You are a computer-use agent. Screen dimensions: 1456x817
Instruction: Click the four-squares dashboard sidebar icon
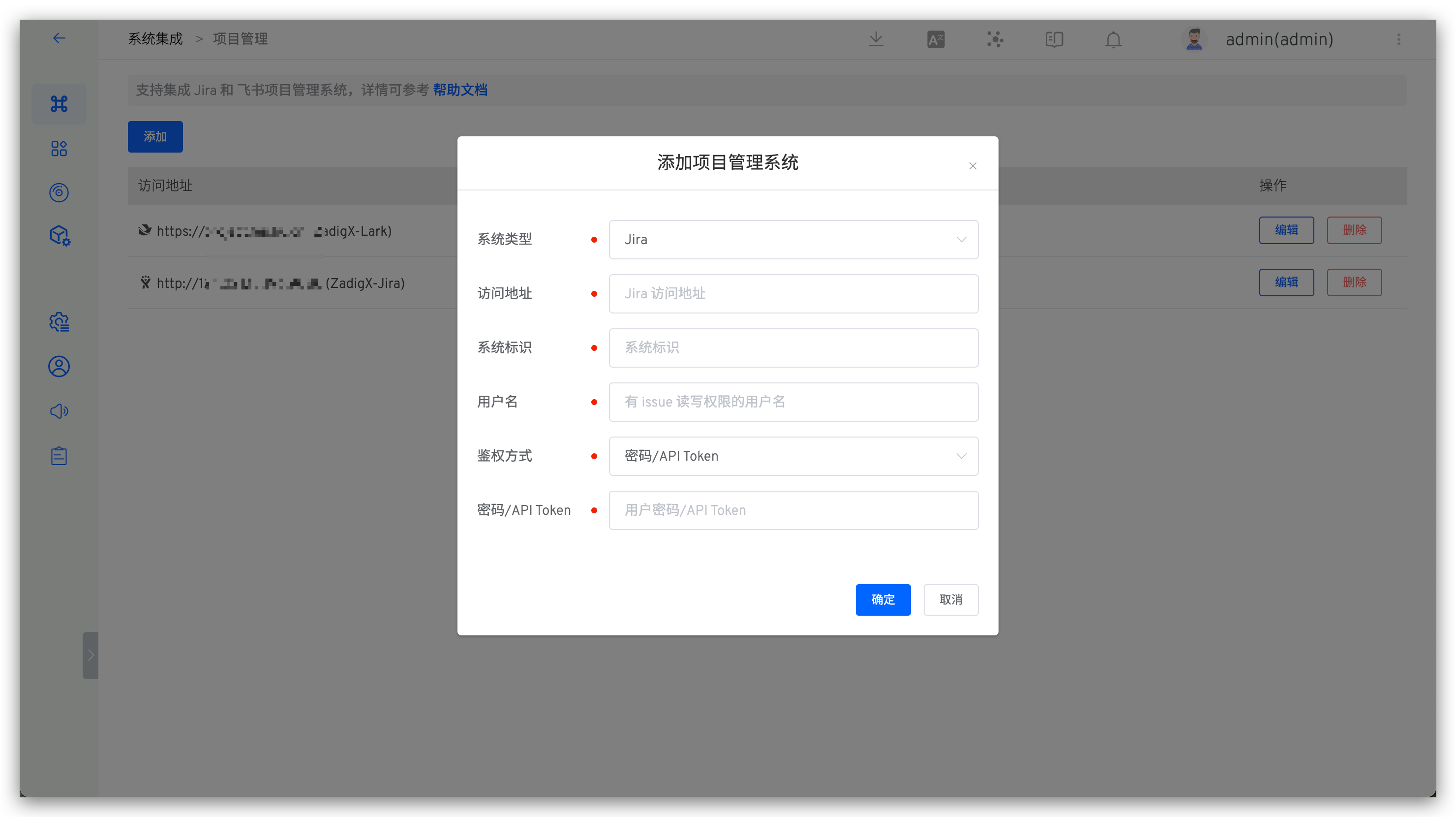(x=59, y=149)
